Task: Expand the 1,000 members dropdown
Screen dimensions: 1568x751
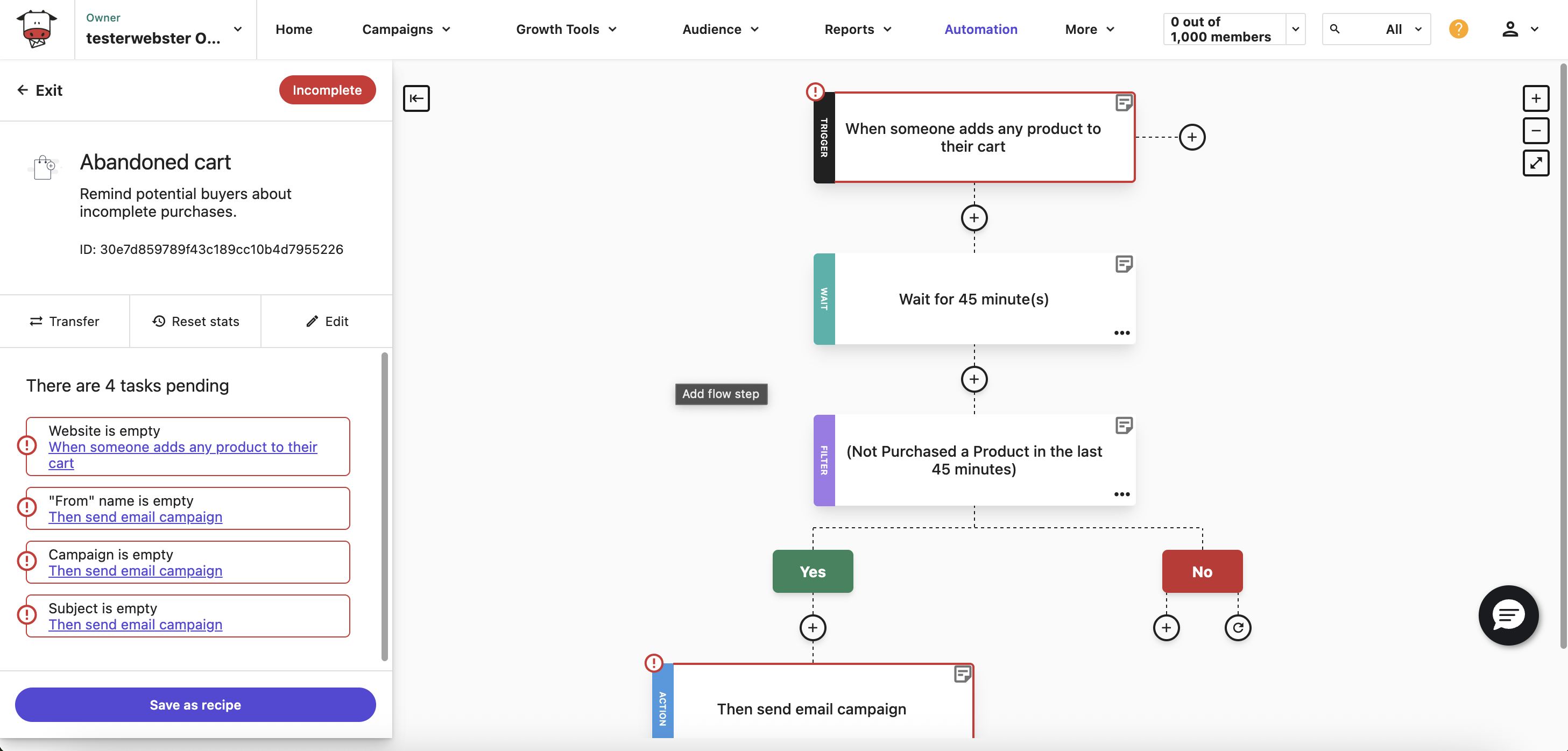Action: pos(1296,29)
